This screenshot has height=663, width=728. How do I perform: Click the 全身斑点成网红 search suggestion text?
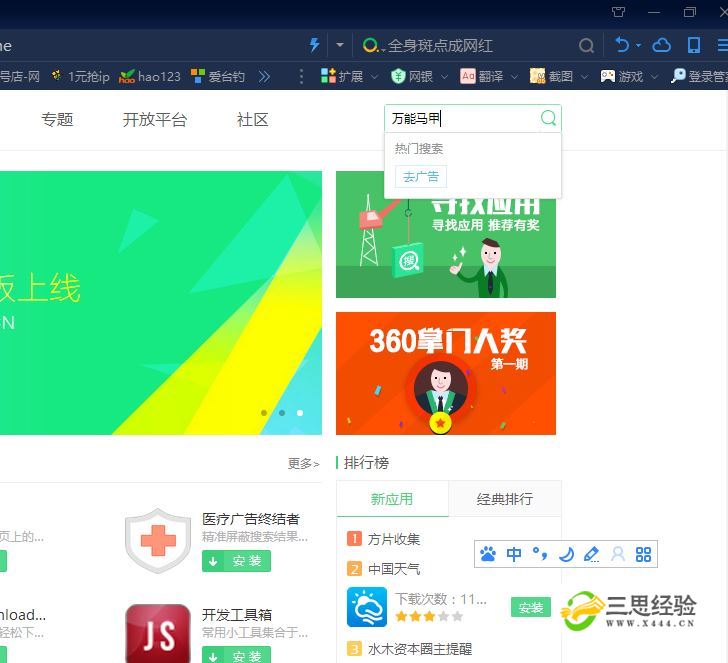[x=440, y=46]
